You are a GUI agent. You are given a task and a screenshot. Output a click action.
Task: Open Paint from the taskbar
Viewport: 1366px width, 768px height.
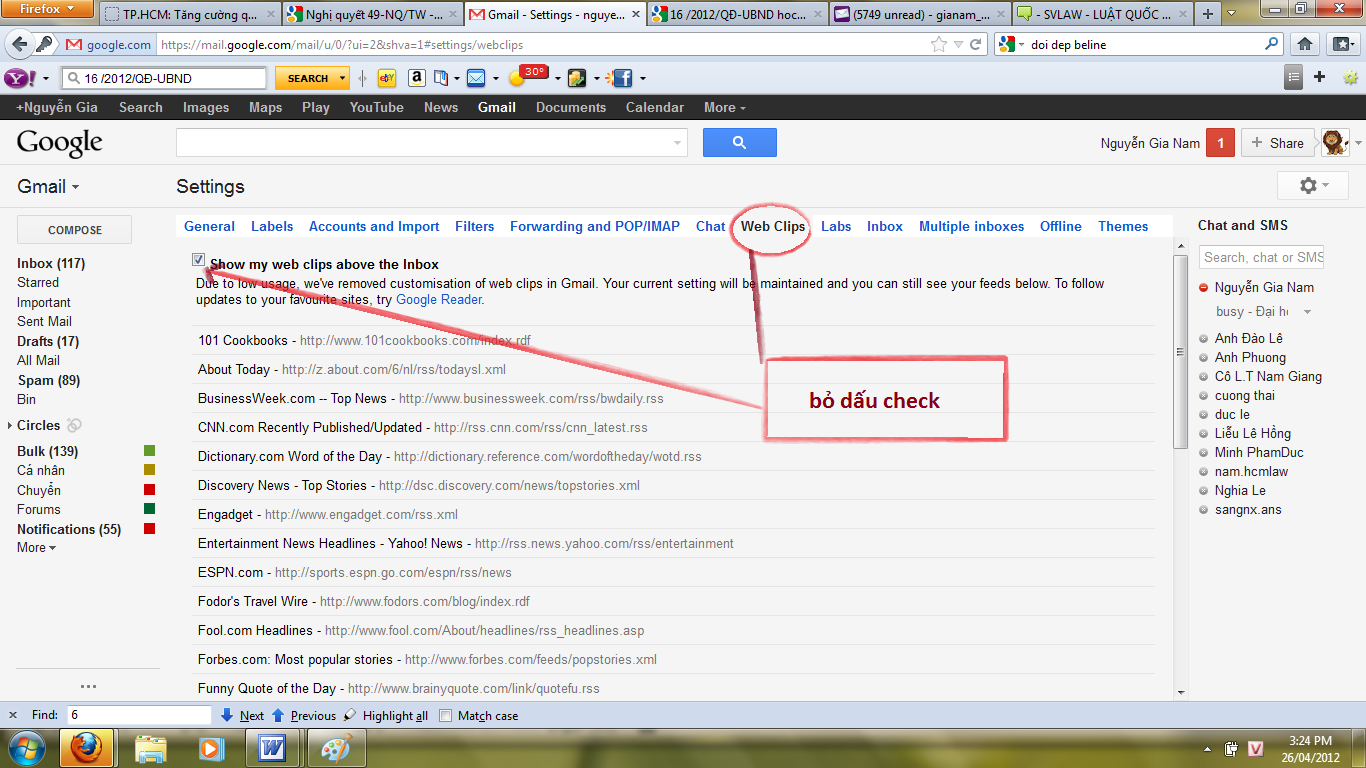pyautogui.click(x=335, y=748)
